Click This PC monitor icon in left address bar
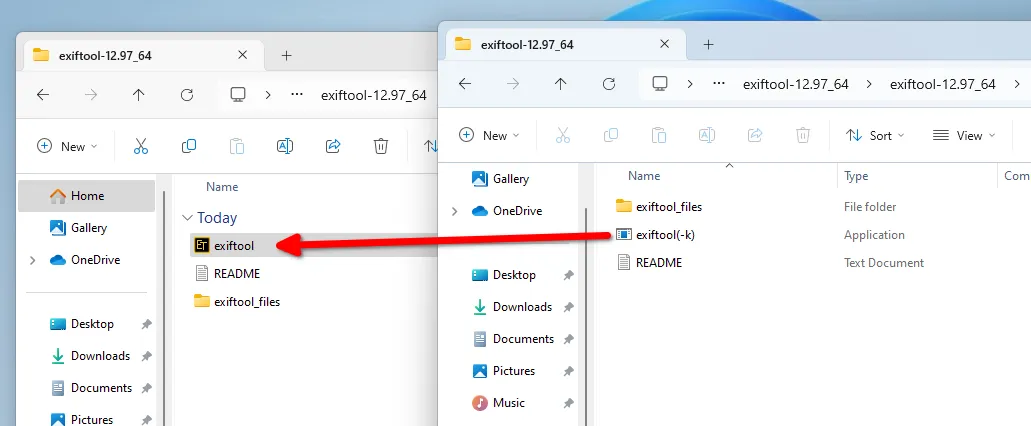 pos(237,95)
